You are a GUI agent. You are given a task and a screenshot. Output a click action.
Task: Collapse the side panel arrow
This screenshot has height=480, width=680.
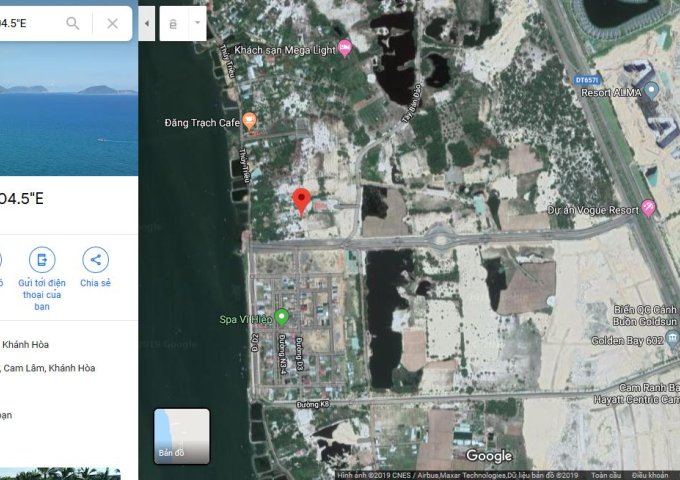point(147,23)
